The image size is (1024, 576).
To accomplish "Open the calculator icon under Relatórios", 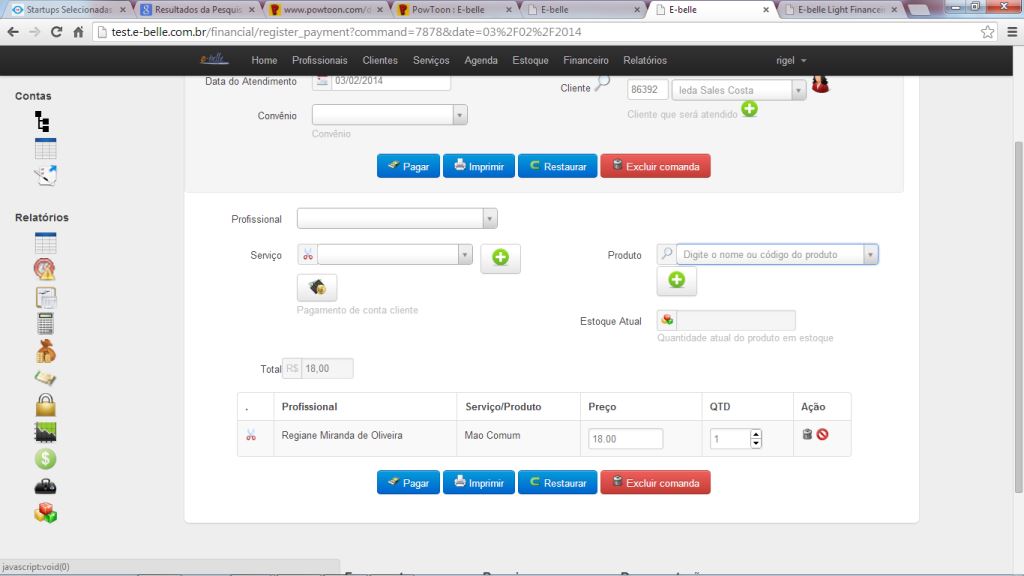I will [x=45, y=323].
